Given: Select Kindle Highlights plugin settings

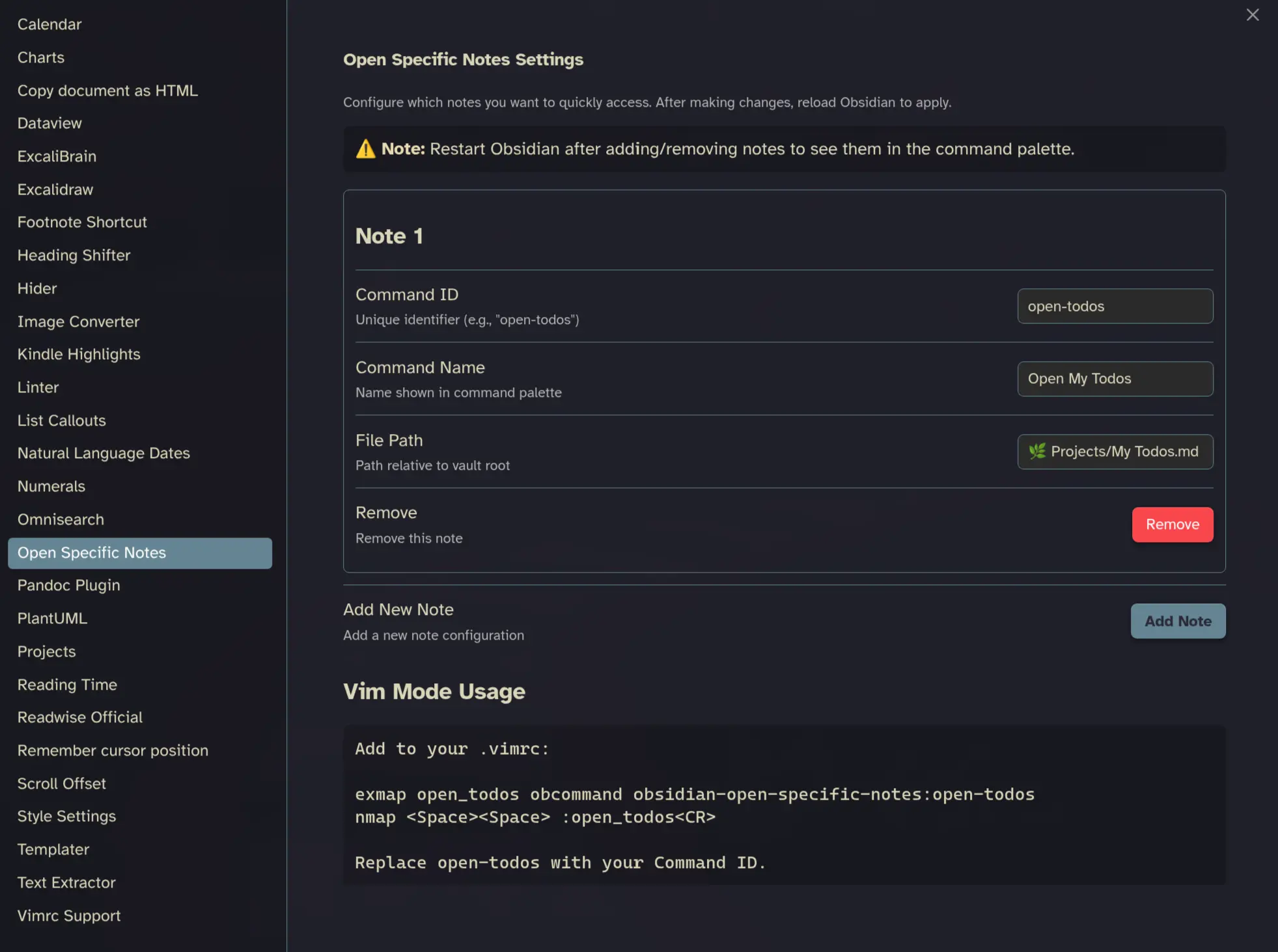Looking at the screenshot, I should coord(79,354).
